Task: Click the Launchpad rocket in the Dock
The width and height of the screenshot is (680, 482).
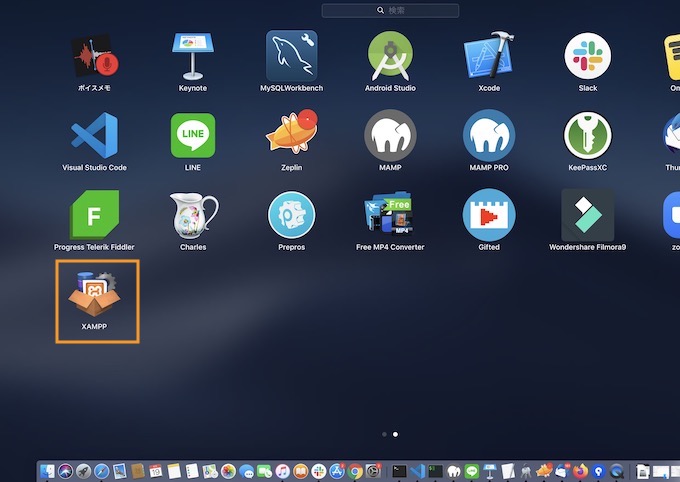Action: pyautogui.click(x=83, y=471)
